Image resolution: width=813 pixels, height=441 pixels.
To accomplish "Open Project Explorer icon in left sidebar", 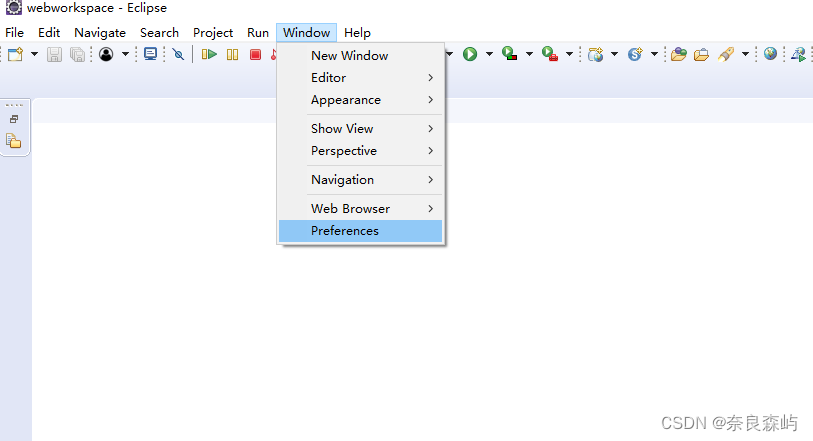I will (13, 140).
